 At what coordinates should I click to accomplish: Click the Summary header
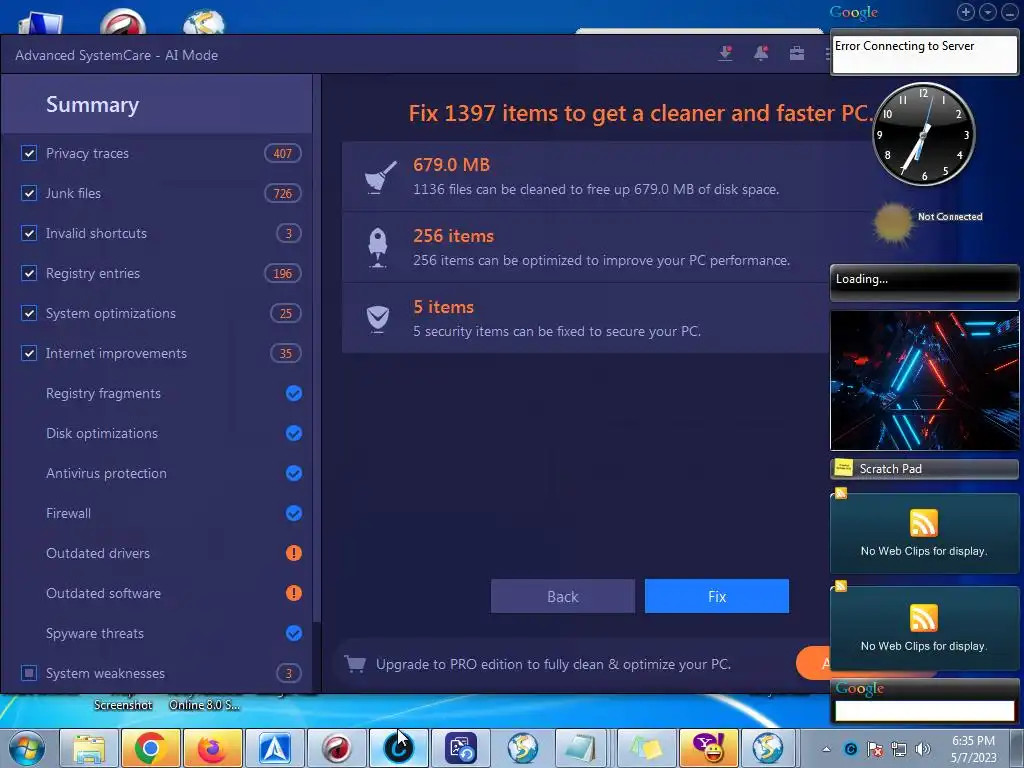point(92,104)
